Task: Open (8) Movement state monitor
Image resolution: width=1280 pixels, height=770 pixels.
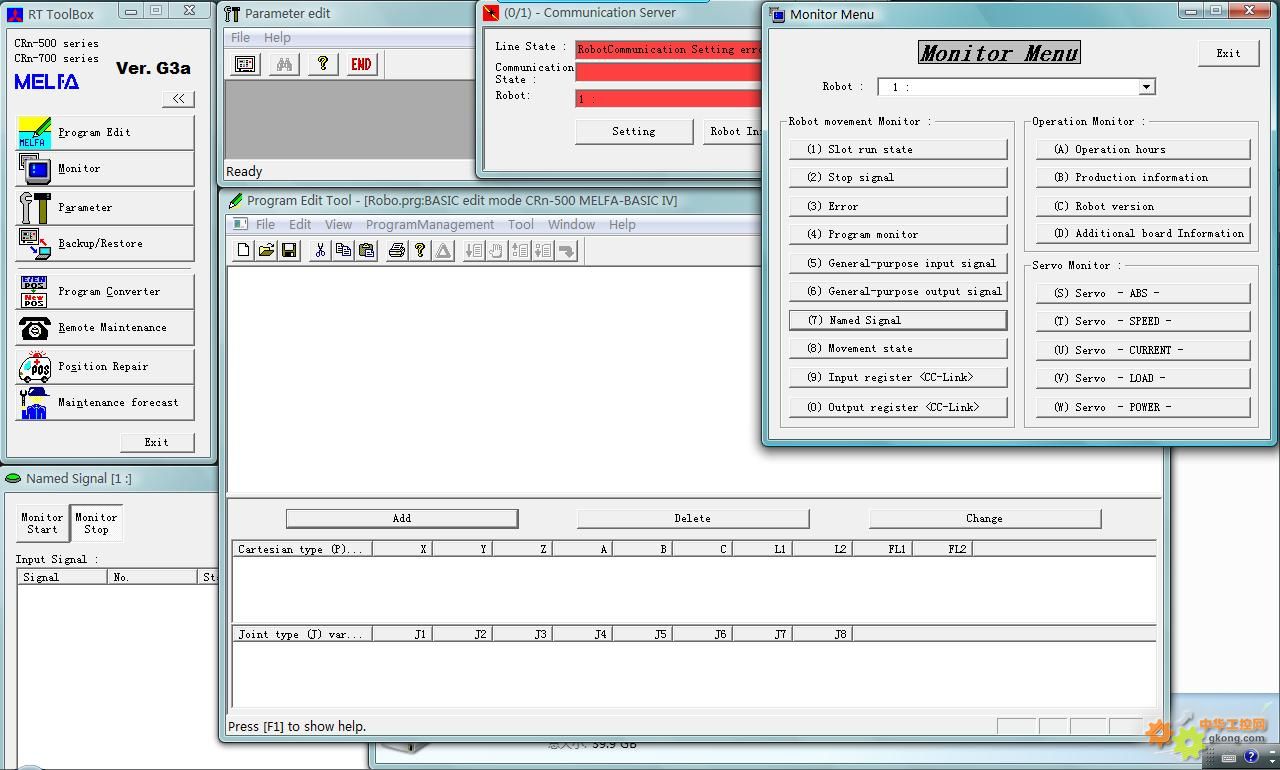Action: tap(898, 348)
